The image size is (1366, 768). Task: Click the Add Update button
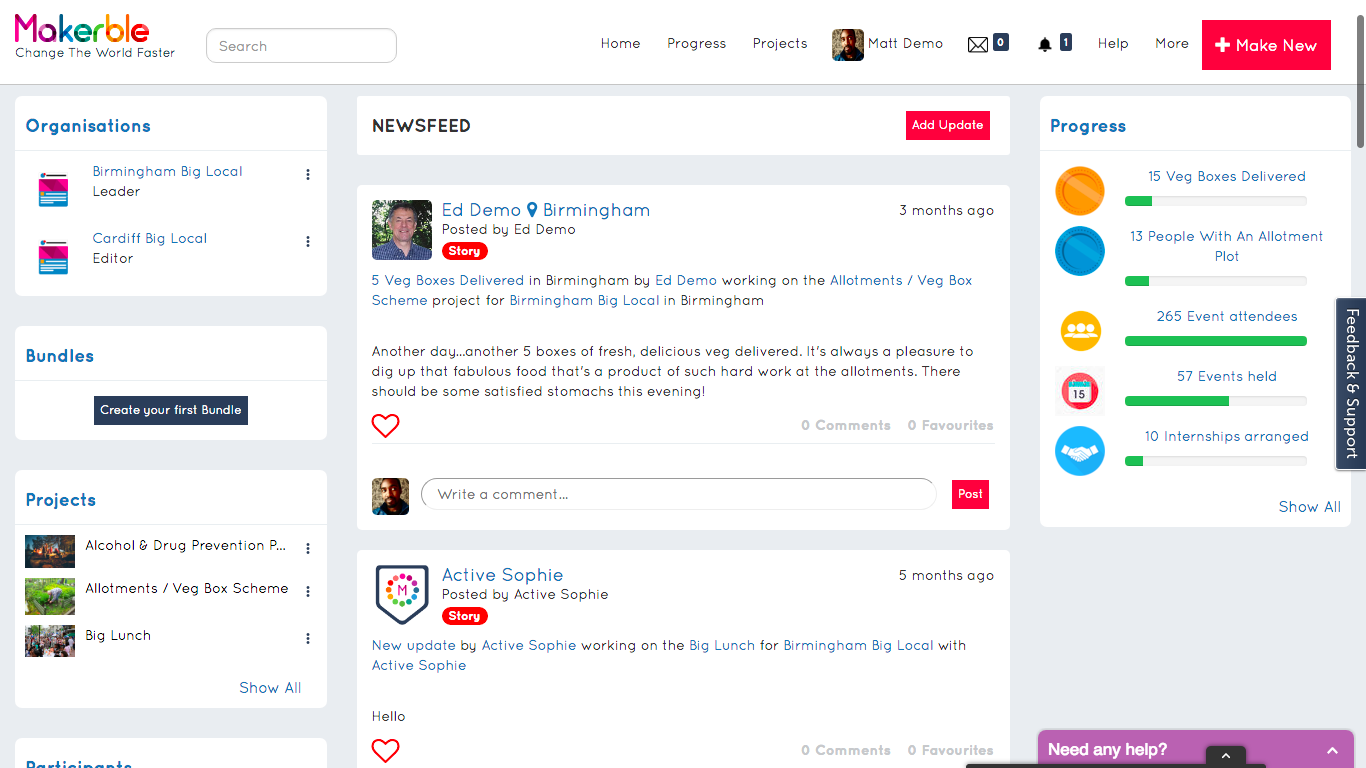coord(948,125)
